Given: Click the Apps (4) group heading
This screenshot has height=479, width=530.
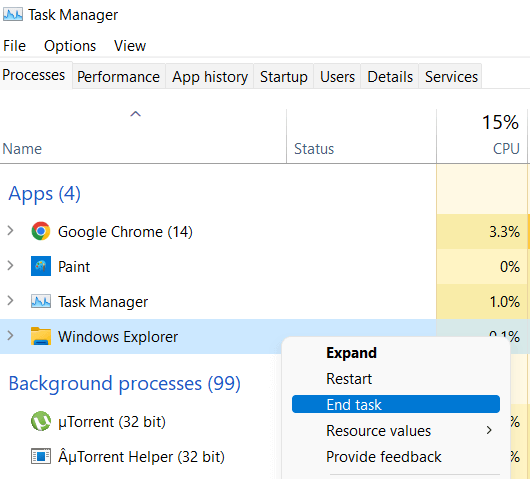Looking at the screenshot, I should pos(44,194).
